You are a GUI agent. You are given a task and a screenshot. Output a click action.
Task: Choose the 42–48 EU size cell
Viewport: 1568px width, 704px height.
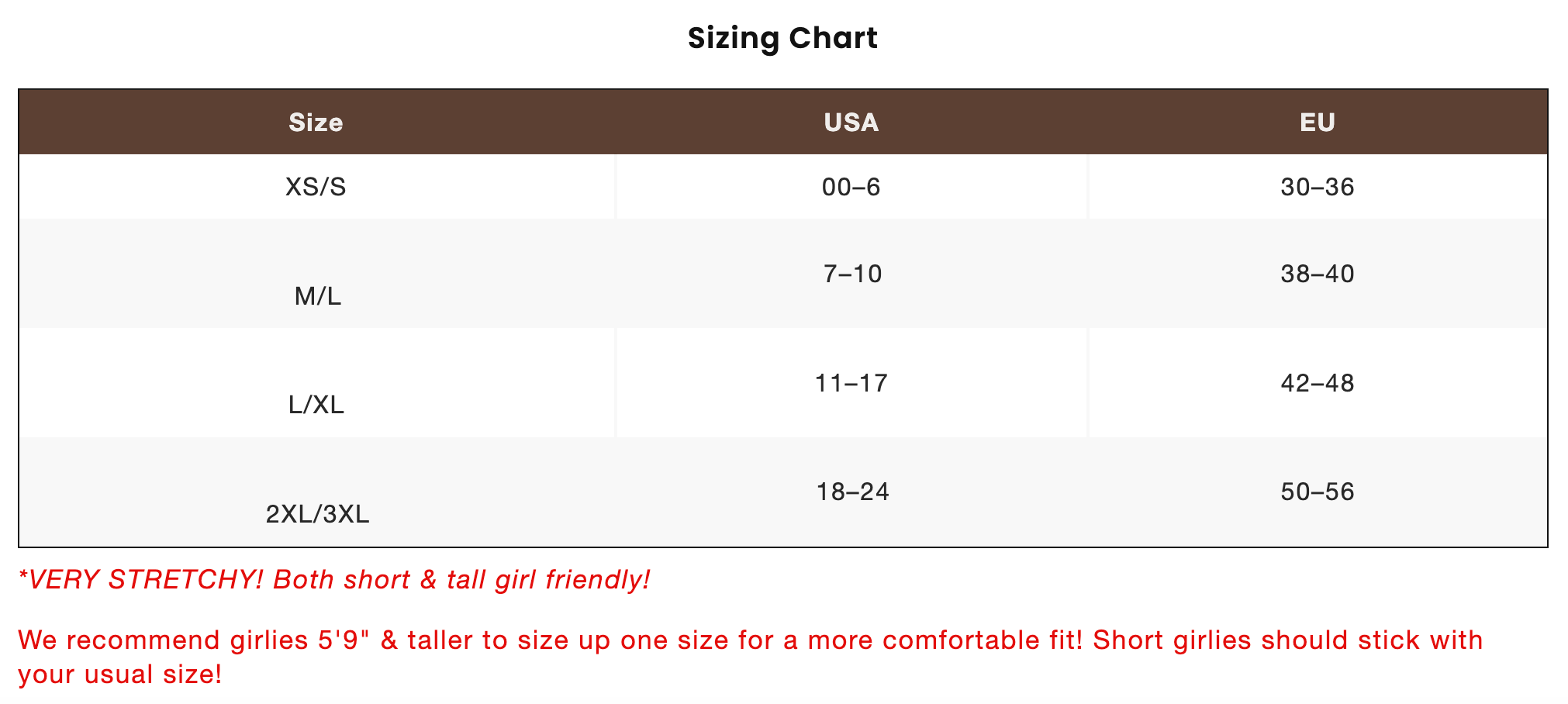[x=1317, y=383]
